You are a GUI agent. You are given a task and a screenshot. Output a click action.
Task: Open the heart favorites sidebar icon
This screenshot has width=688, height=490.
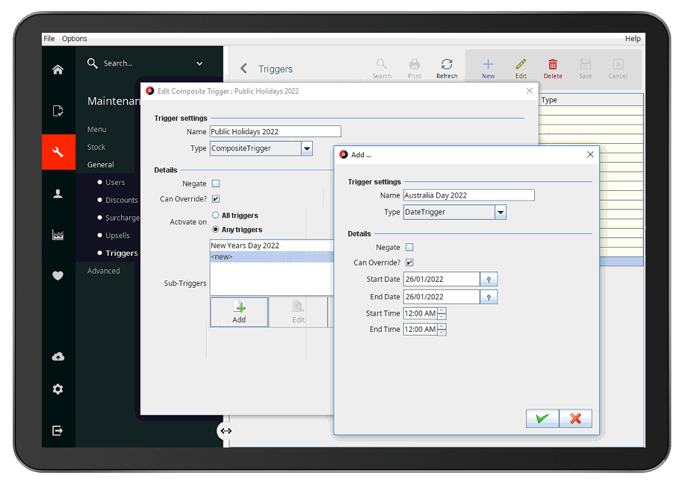coord(57,275)
